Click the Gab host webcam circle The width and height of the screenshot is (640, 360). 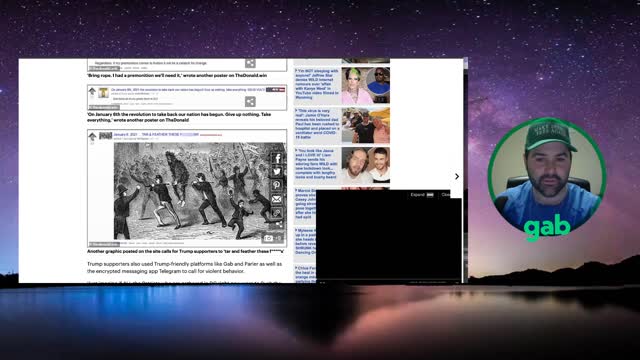click(x=547, y=177)
